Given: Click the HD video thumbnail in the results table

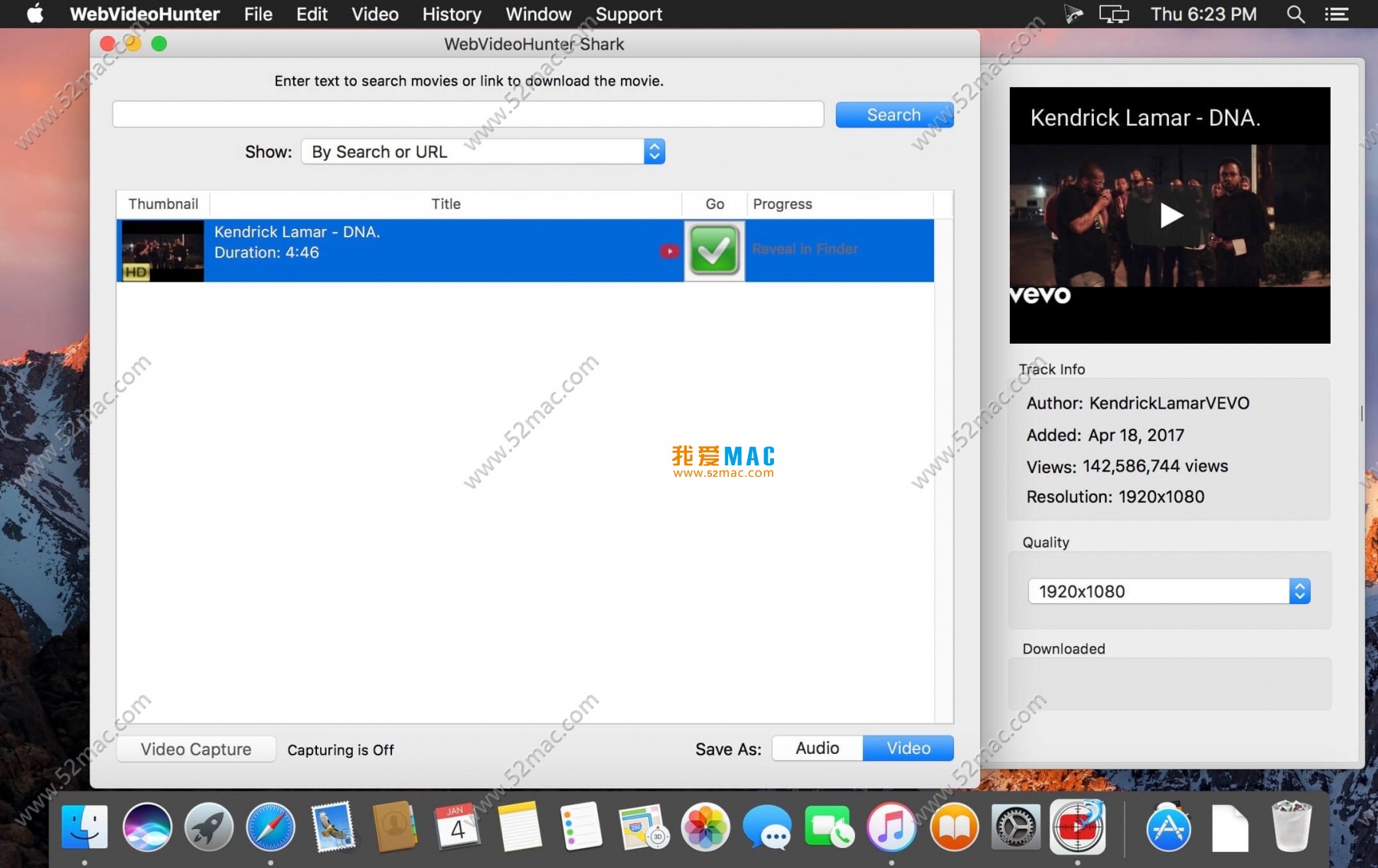Looking at the screenshot, I should [161, 250].
